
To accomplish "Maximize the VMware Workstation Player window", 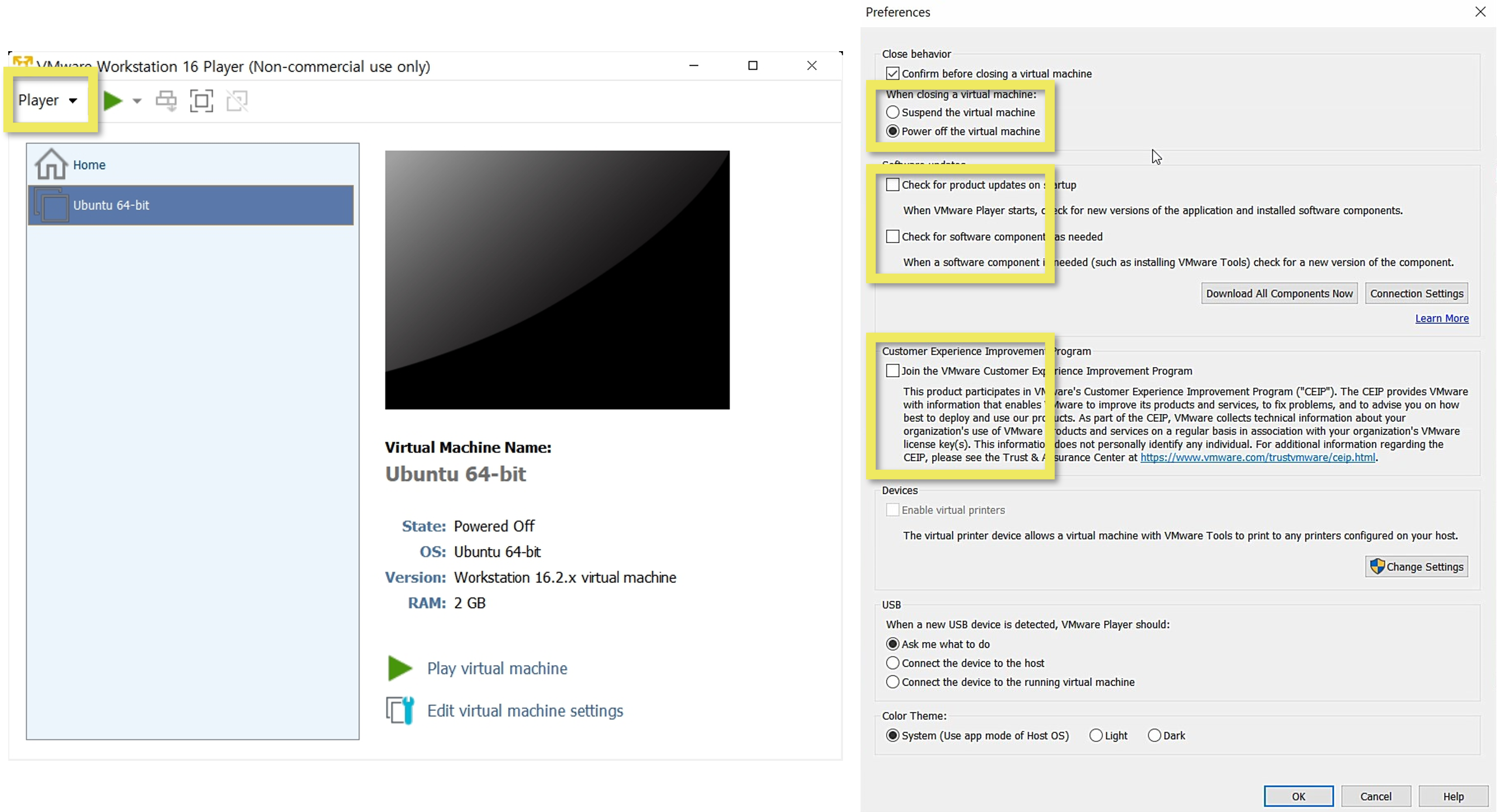I will tap(752, 65).
